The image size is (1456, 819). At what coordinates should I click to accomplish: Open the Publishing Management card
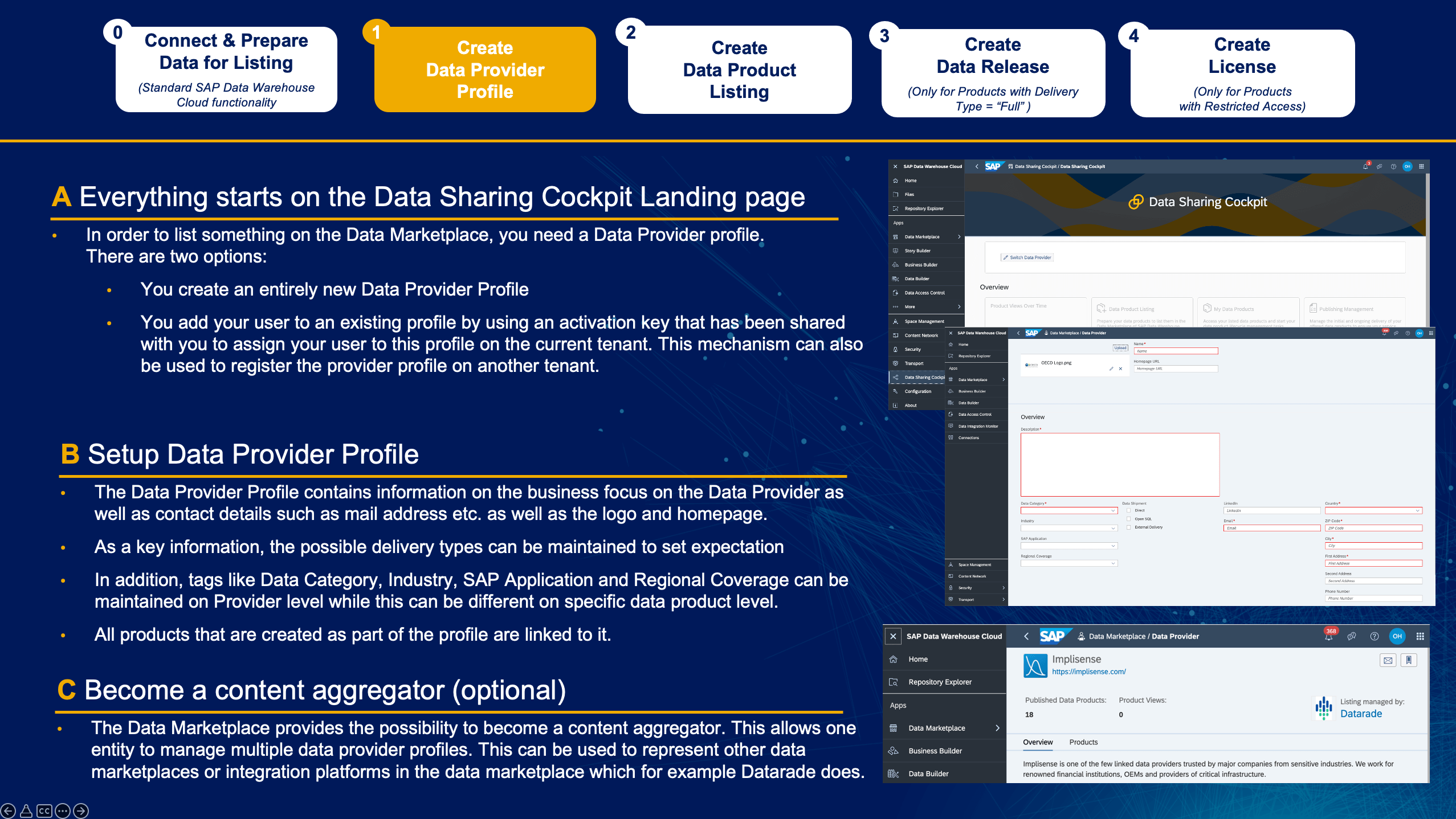coord(1354,312)
